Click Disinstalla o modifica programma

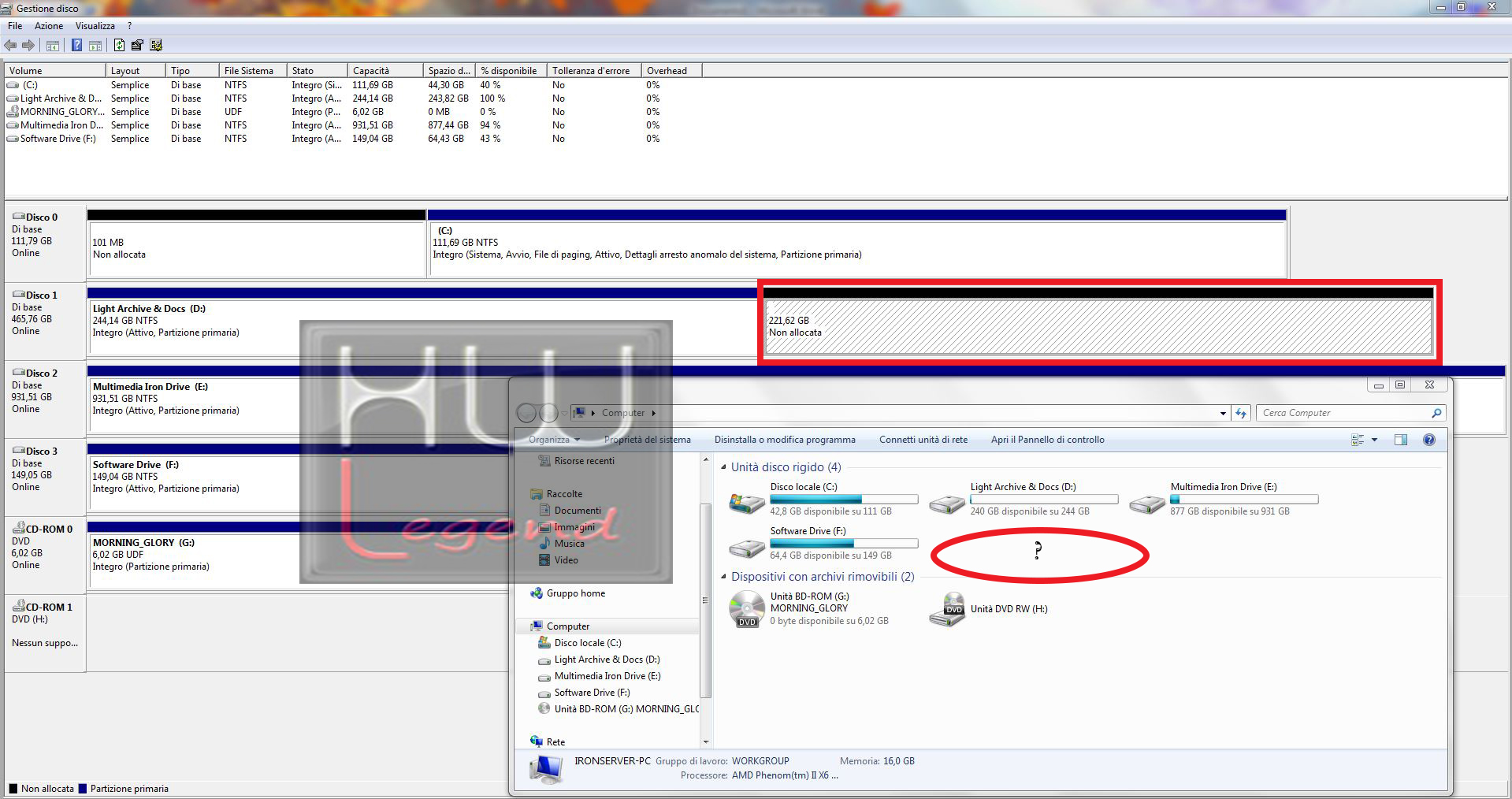click(x=785, y=440)
